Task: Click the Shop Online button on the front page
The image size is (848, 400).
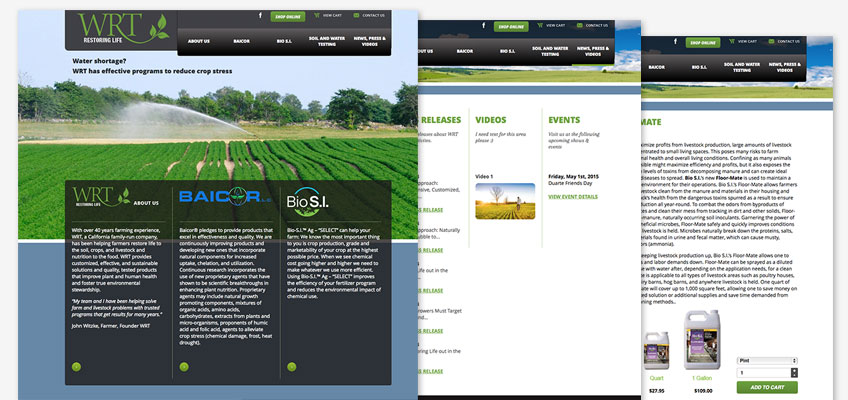Action: point(288,16)
